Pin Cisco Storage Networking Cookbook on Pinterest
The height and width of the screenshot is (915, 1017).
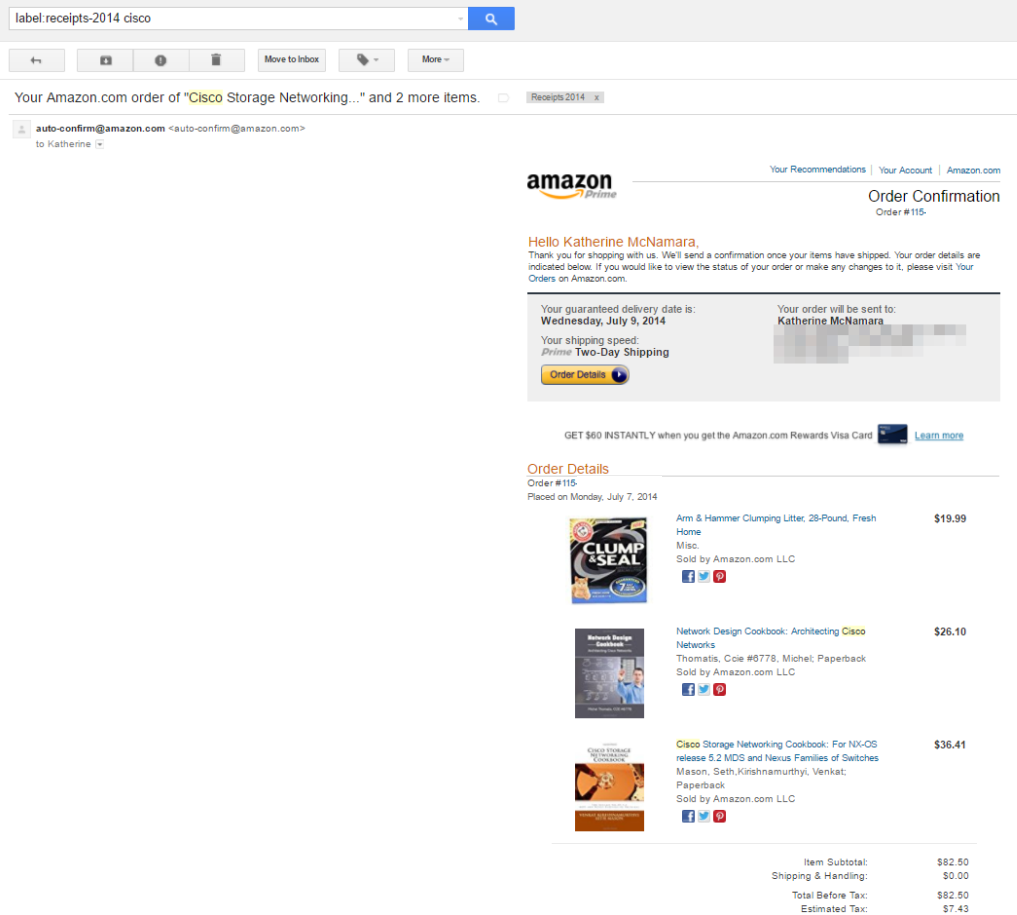(719, 816)
